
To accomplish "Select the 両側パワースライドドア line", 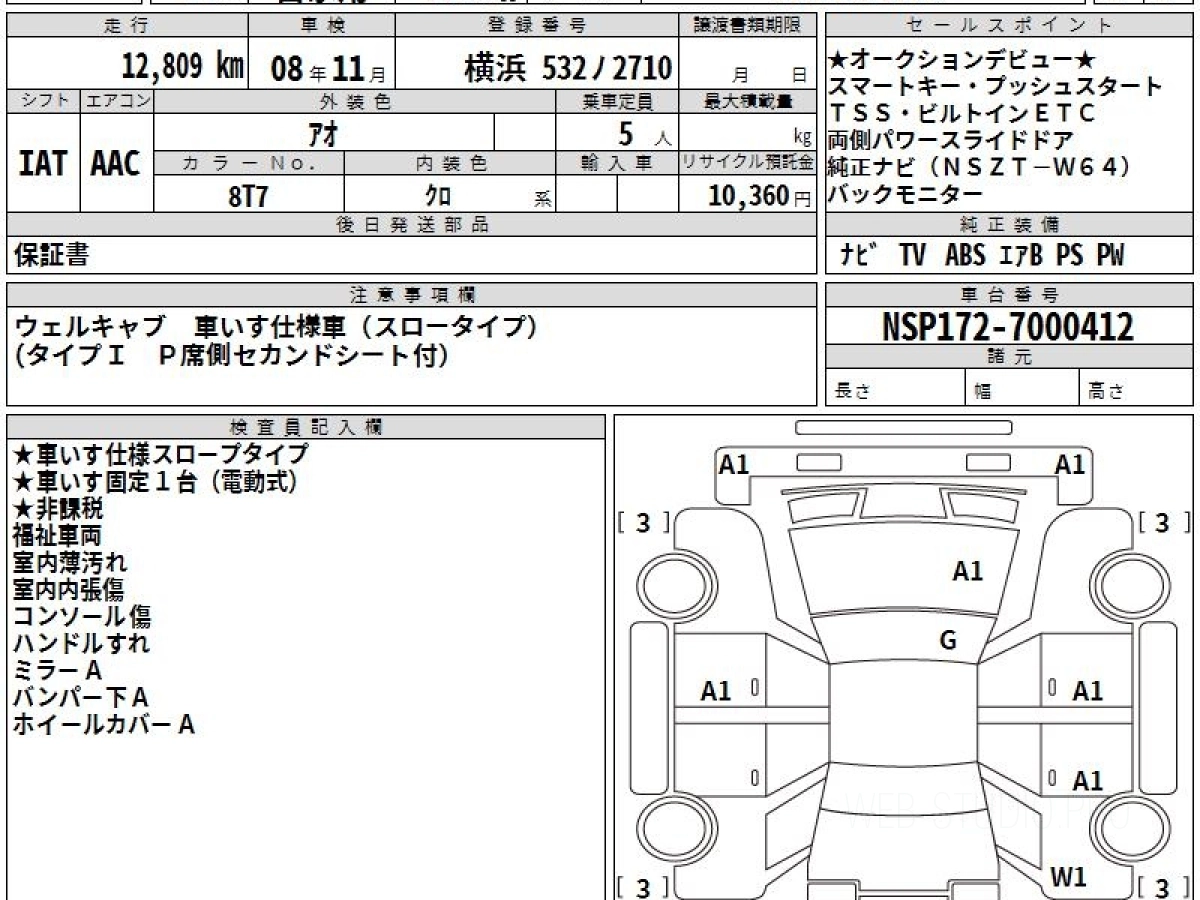I will [950, 140].
